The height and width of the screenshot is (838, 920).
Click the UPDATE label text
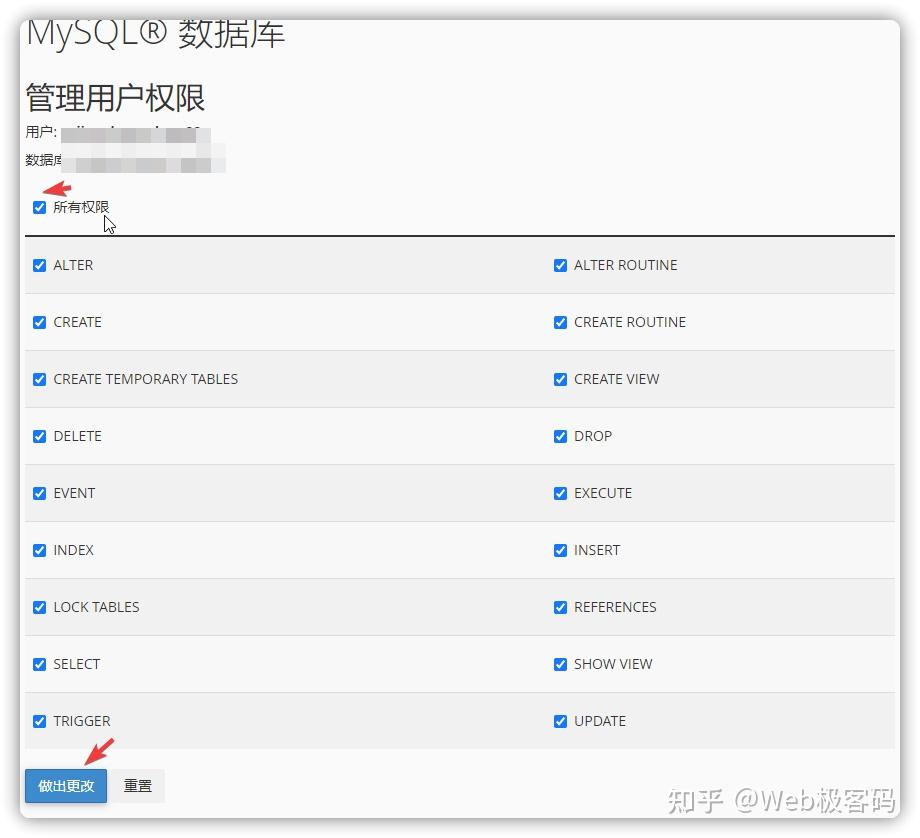click(600, 721)
